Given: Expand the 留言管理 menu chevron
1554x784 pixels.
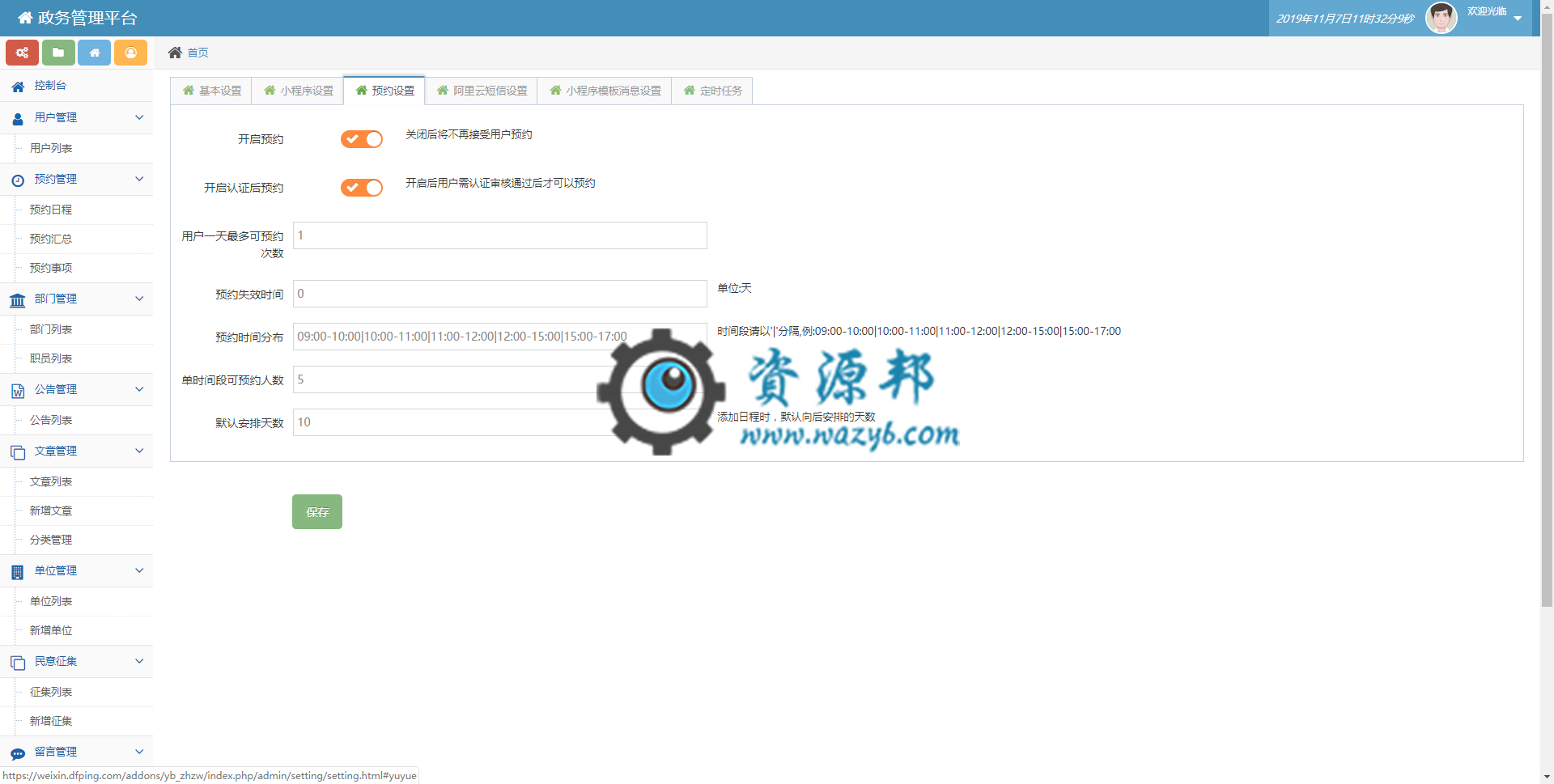Looking at the screenshot, I should (139, 752).
